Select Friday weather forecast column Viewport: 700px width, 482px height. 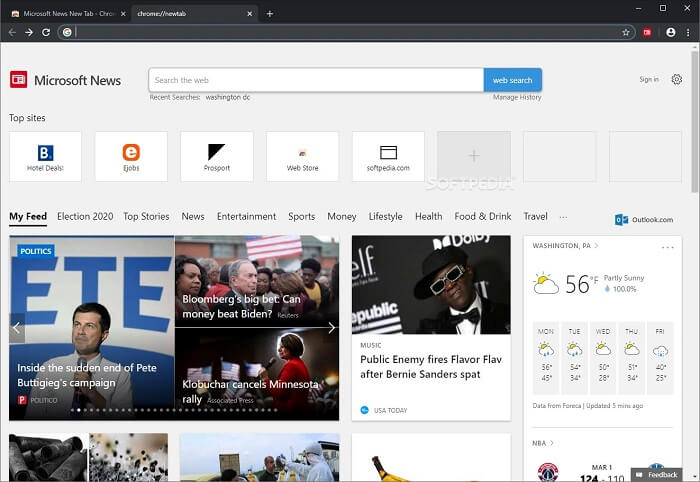[660, 357]
